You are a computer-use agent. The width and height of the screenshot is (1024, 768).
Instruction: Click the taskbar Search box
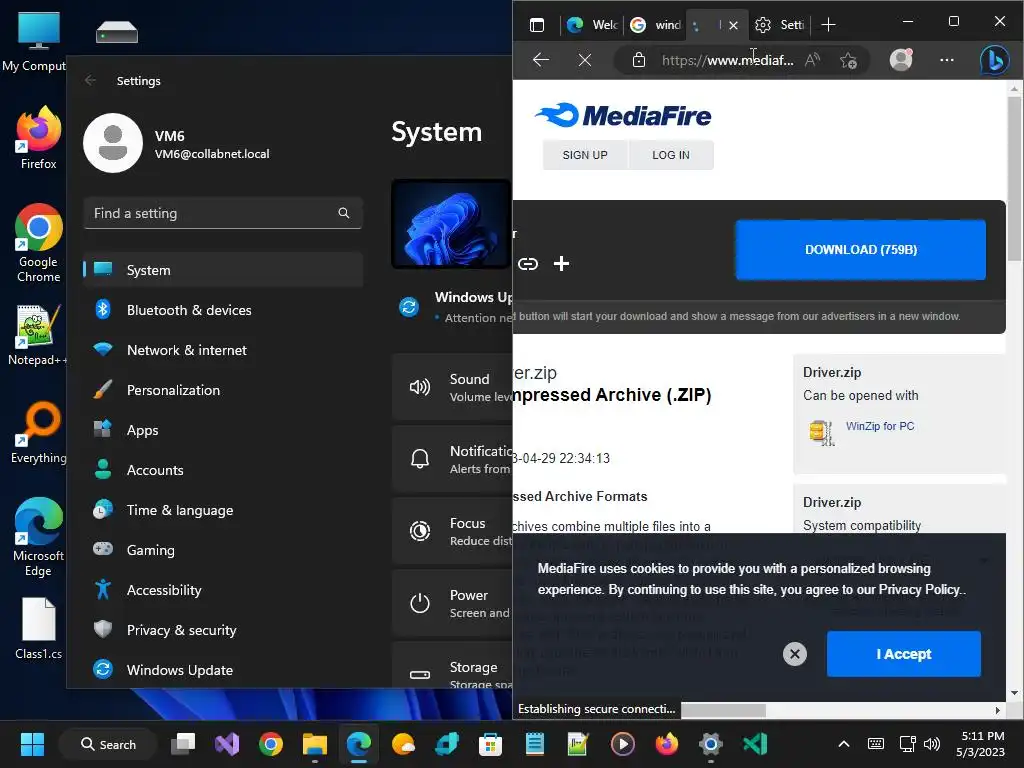(108, 744)
